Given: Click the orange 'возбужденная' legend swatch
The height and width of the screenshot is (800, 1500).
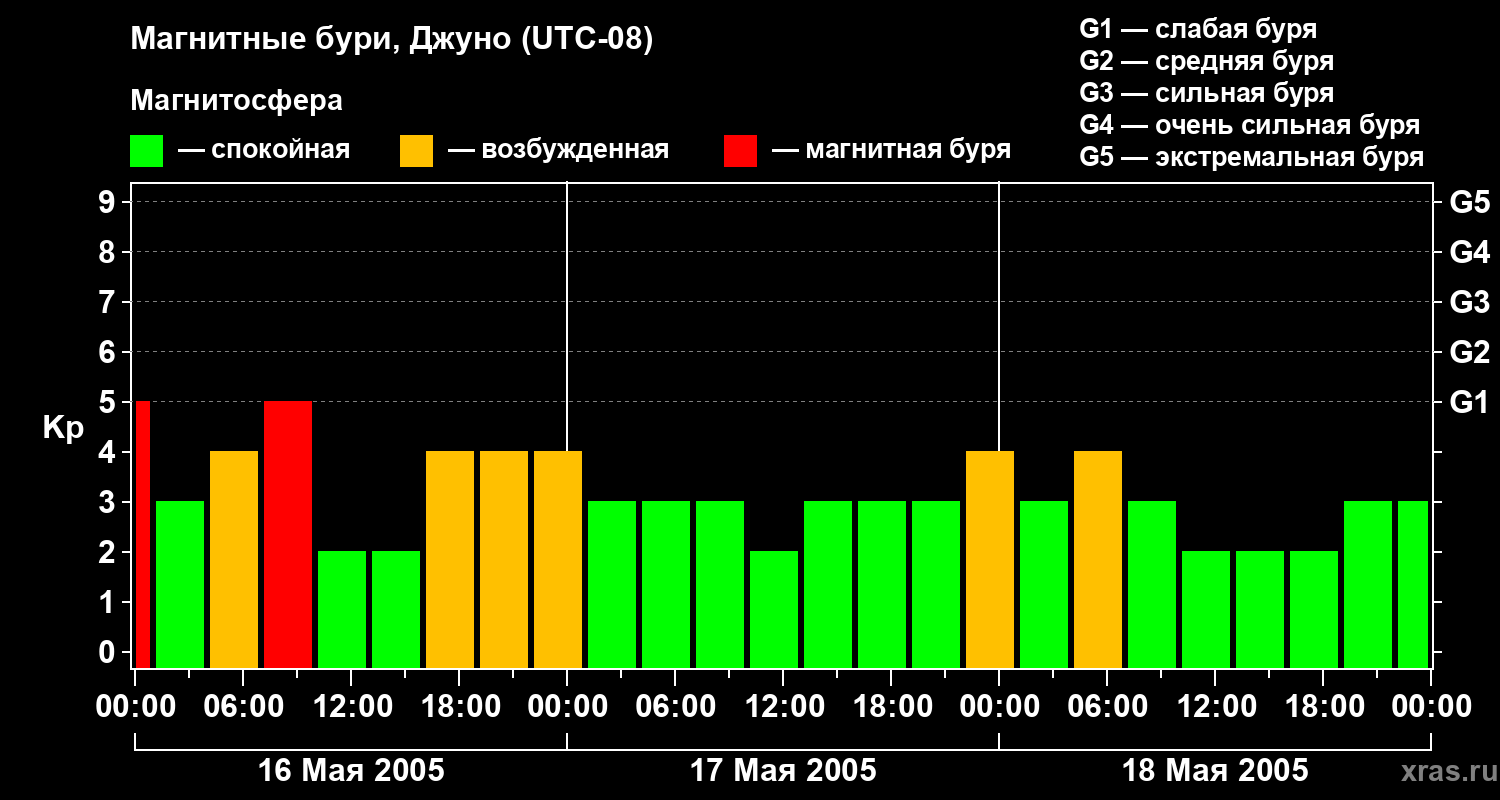Looking at the screenshot, I should (416, 151).
